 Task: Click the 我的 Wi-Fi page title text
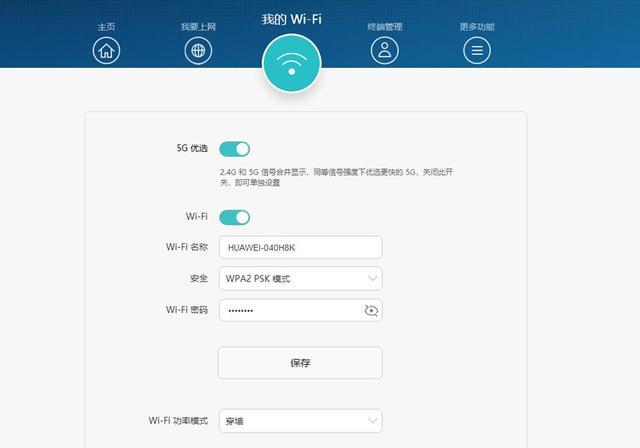coord(291,19)
